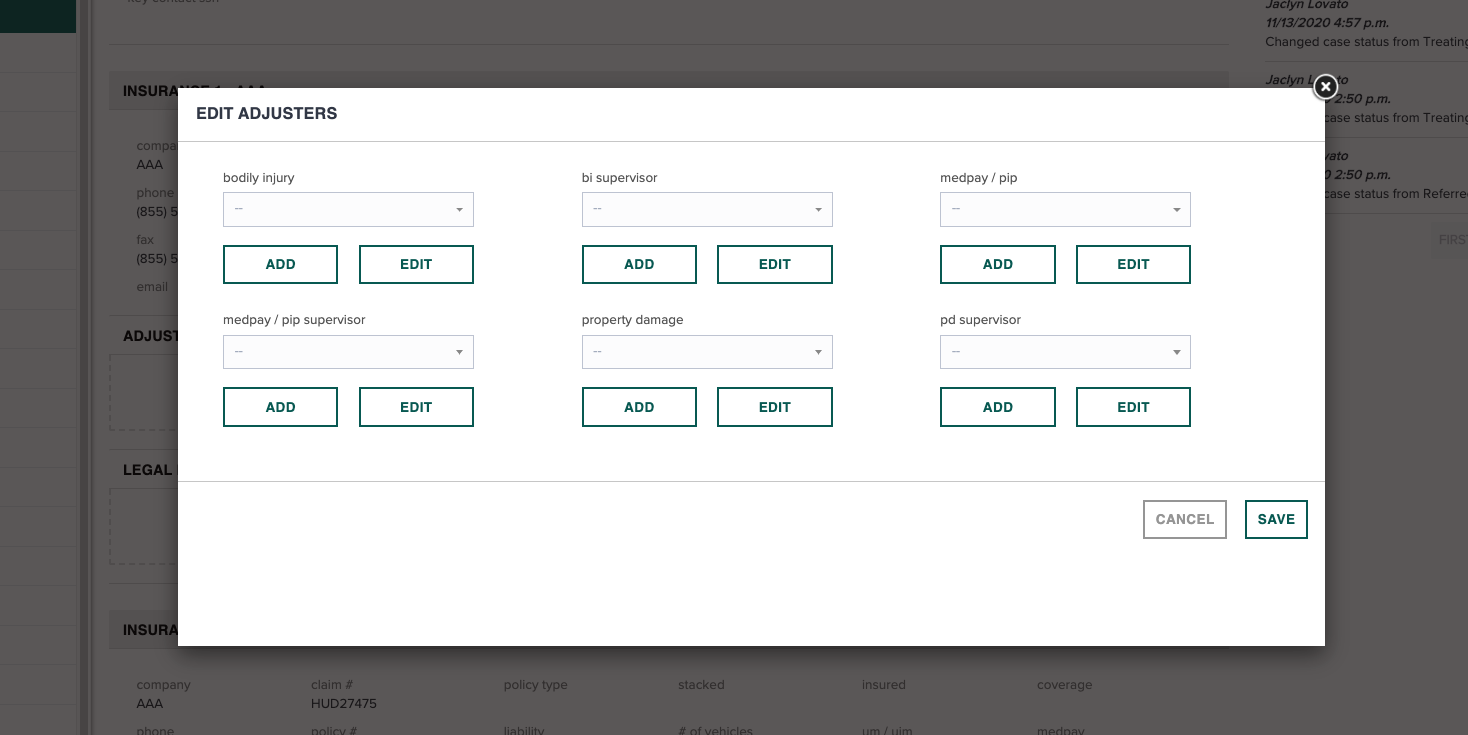Screen dimensions: 1468x735
Task: Select the 'property damage' field label
Action: (633, 320)
